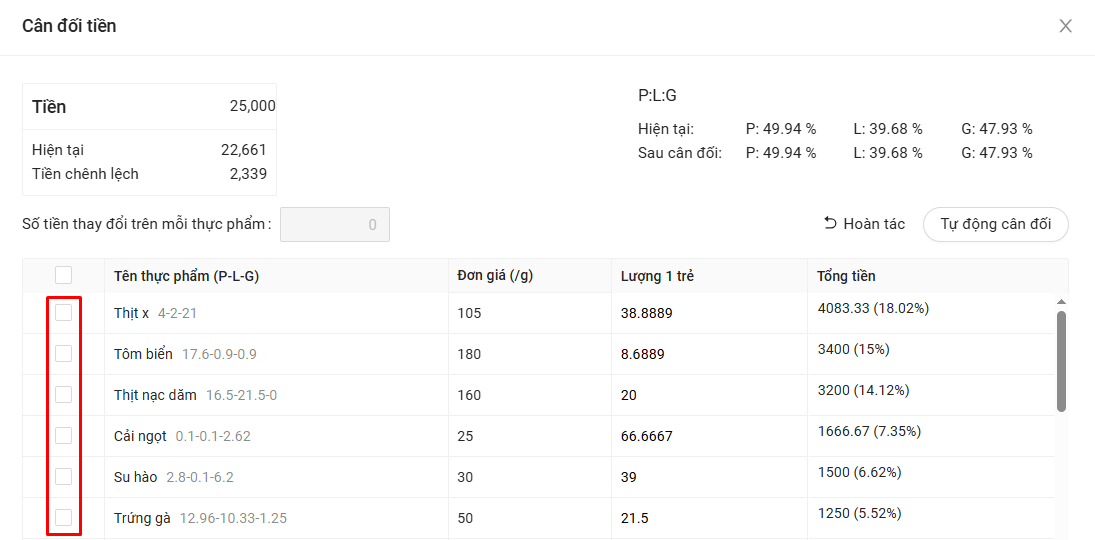Click the Lượng 1 trẻ value 38.8889
1095x540 pixels.
[x=646, y=313]
